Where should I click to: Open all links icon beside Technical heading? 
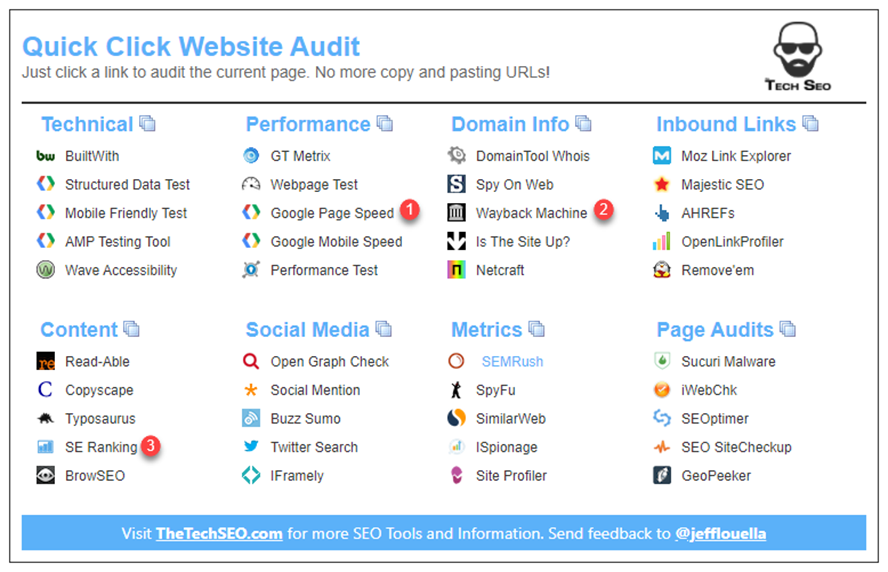tap(147, 124)
